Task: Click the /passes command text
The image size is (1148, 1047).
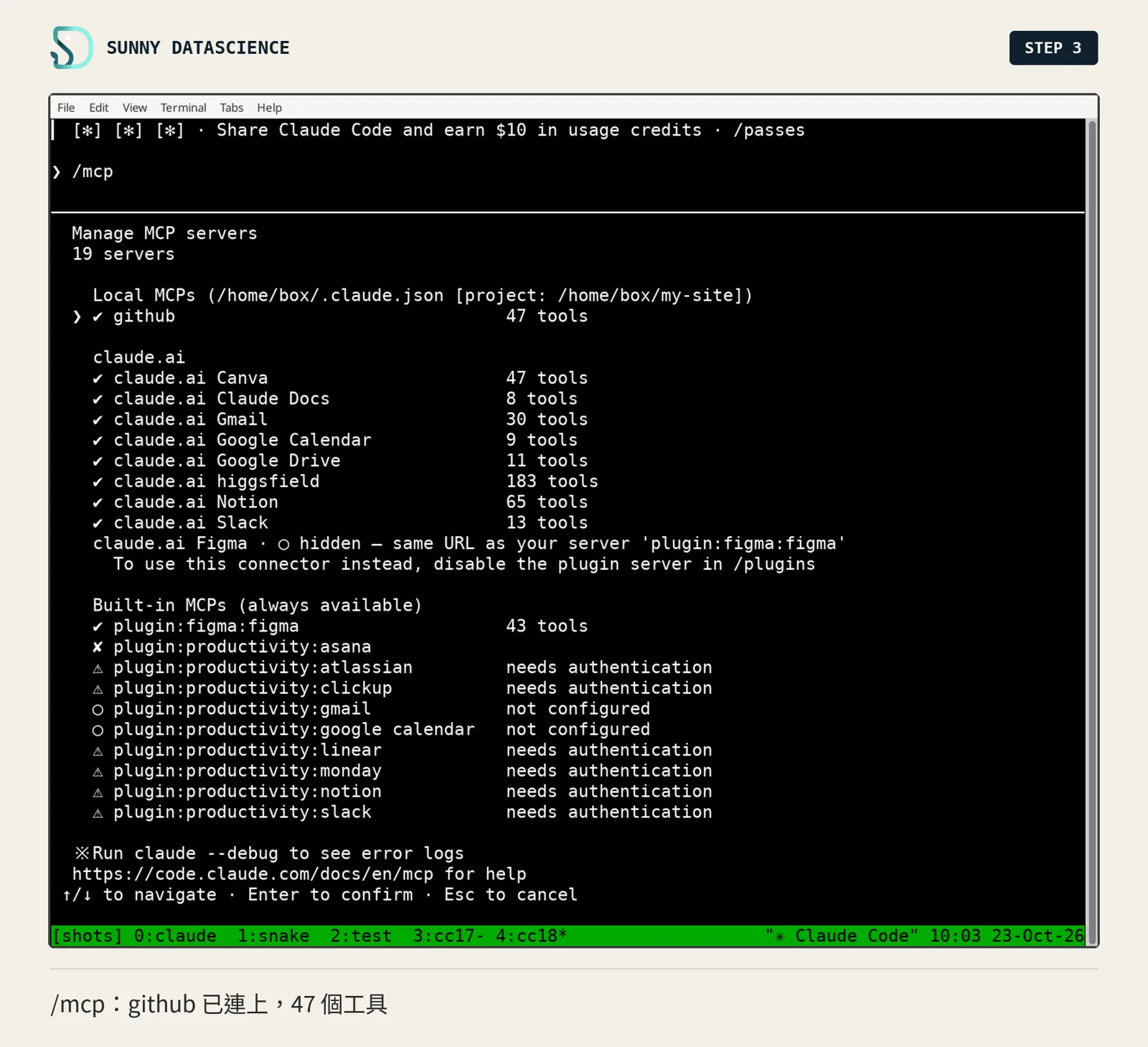Action: tap(768, 131)
